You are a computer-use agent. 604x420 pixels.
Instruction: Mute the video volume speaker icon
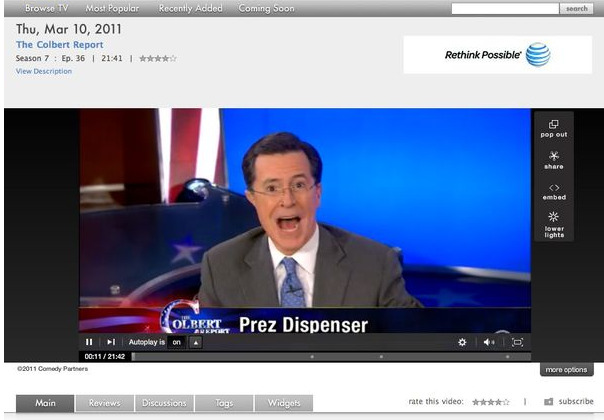(x=489, y=342)
